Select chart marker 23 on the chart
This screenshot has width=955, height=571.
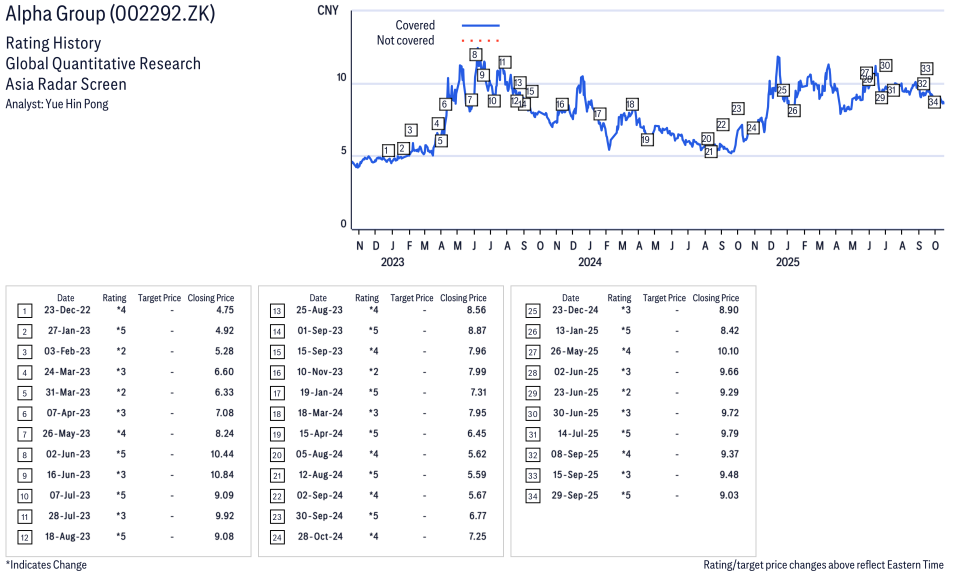(737, 108)
